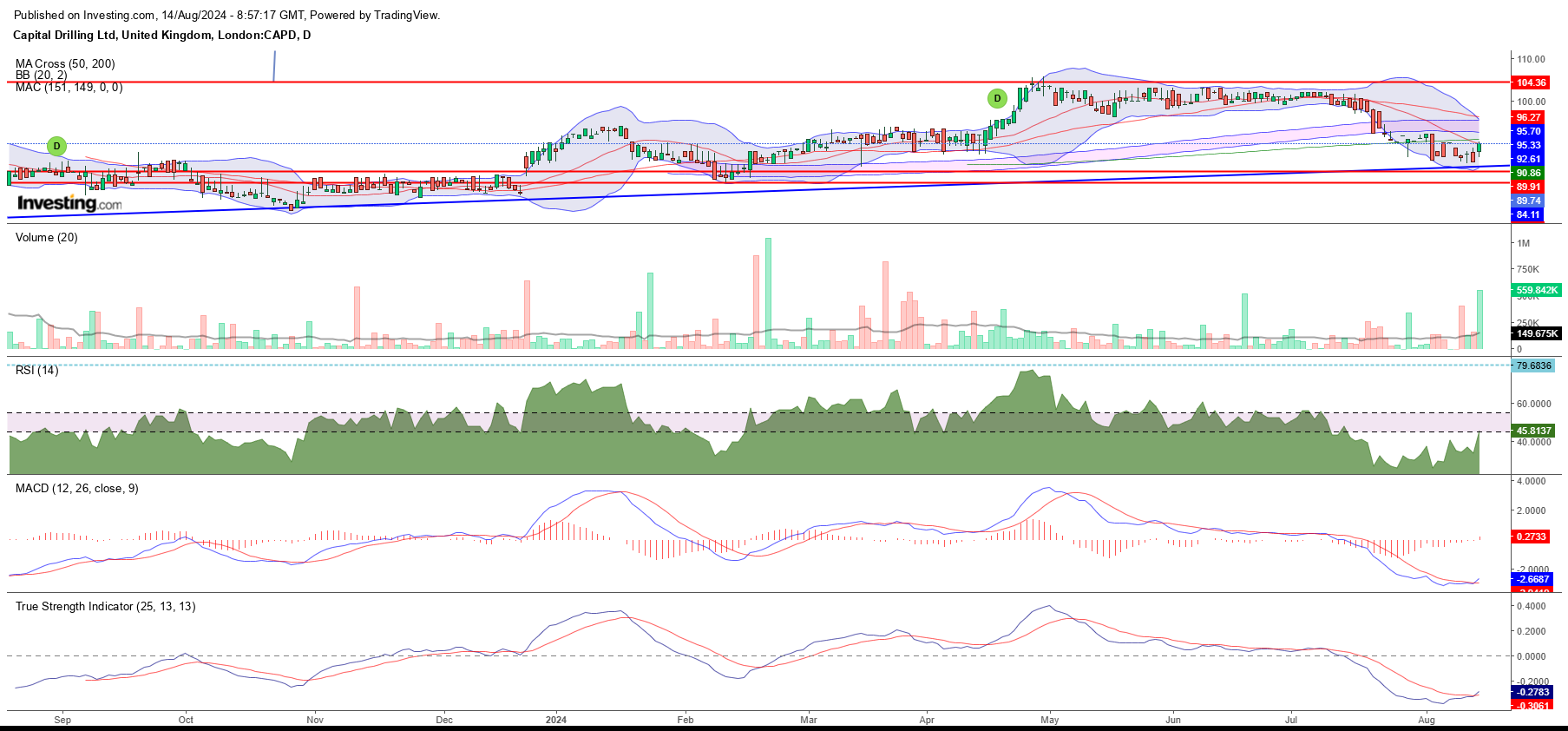Click the 110.00 price scale tick
The height and width of the screenshot is (731, 1568).
click(x=1531, y=59)
